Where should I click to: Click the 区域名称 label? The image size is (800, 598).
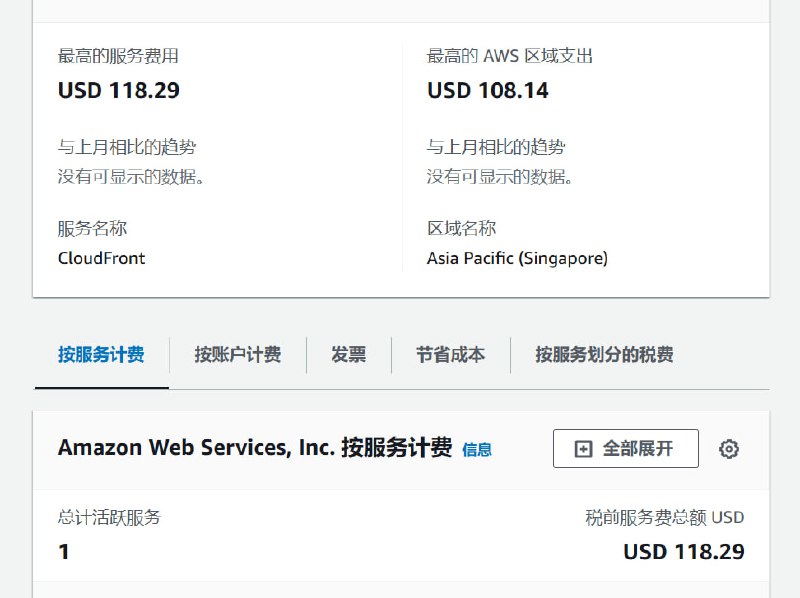coord(461,229)
